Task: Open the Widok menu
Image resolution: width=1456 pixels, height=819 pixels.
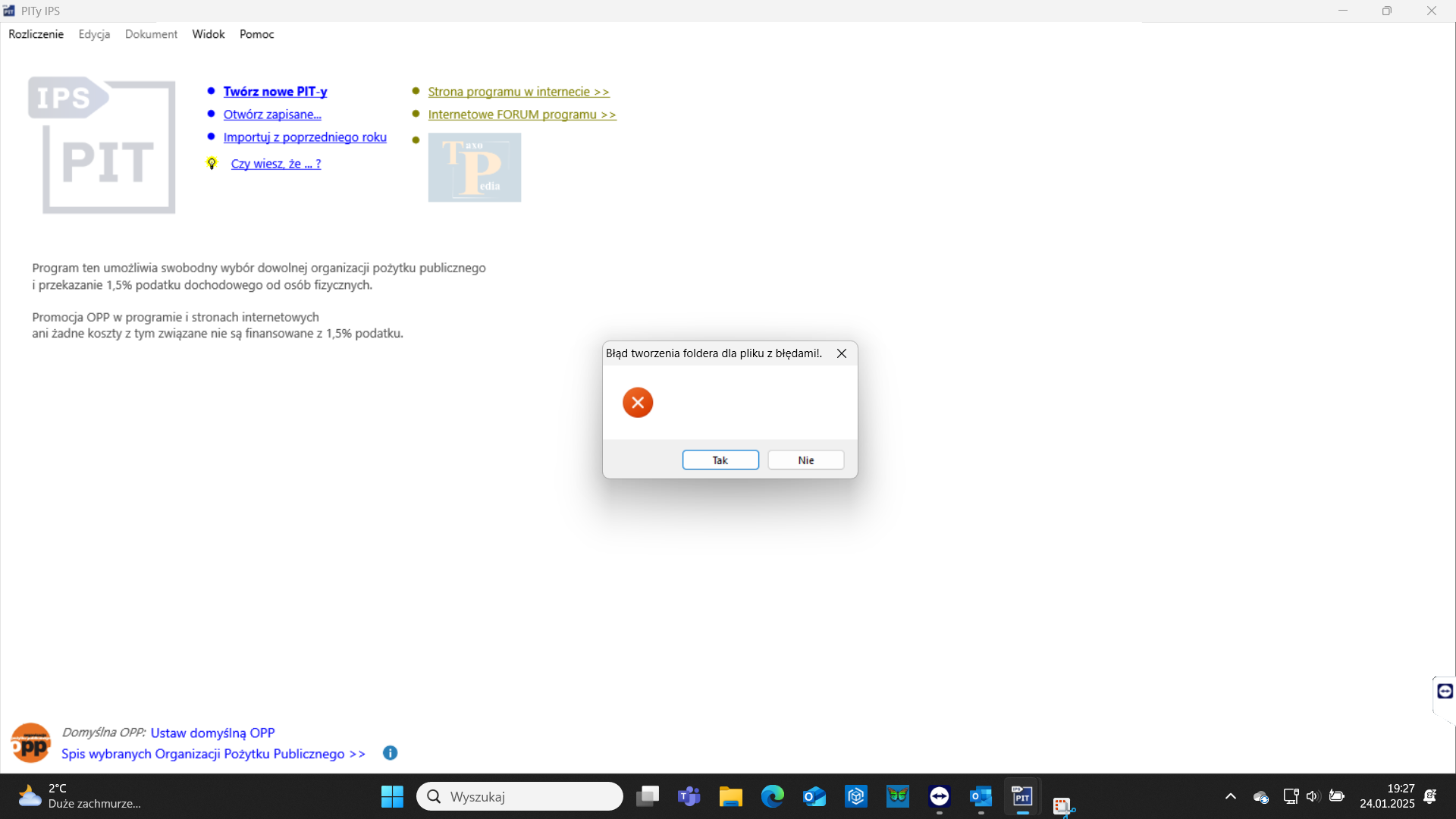Action: pos(208,34)
